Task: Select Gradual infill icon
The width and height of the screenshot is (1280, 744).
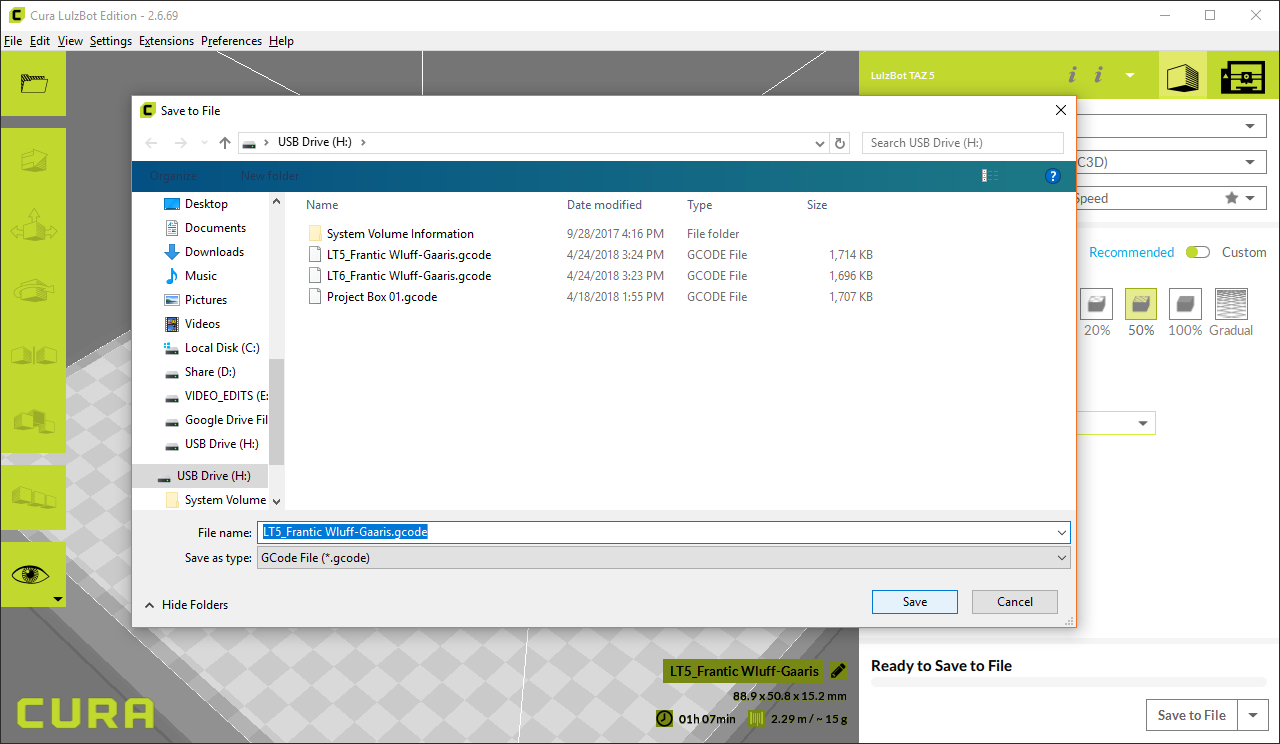Action: click(x=1230, y=304)
